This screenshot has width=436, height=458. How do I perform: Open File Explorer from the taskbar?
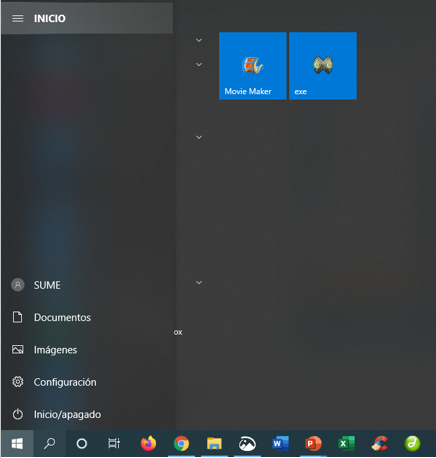click(x=214, y=444)
